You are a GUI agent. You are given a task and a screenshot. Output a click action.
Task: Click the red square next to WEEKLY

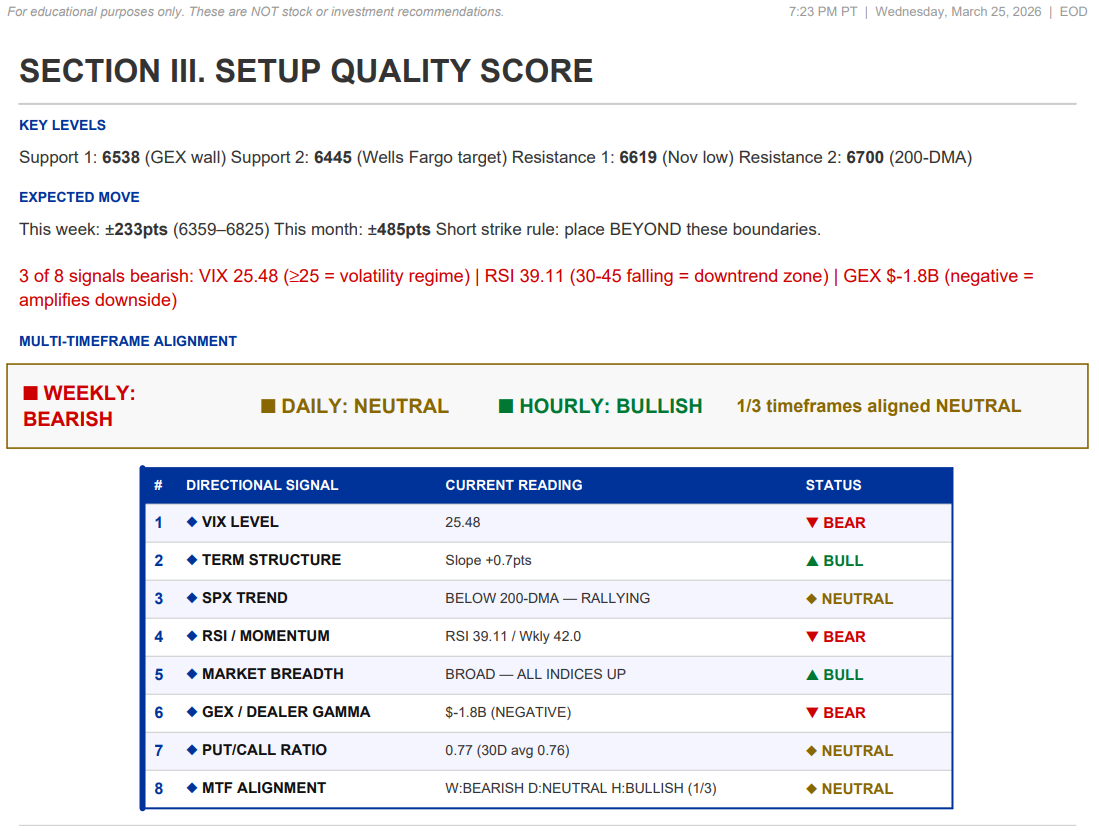(x=30, y=393)
